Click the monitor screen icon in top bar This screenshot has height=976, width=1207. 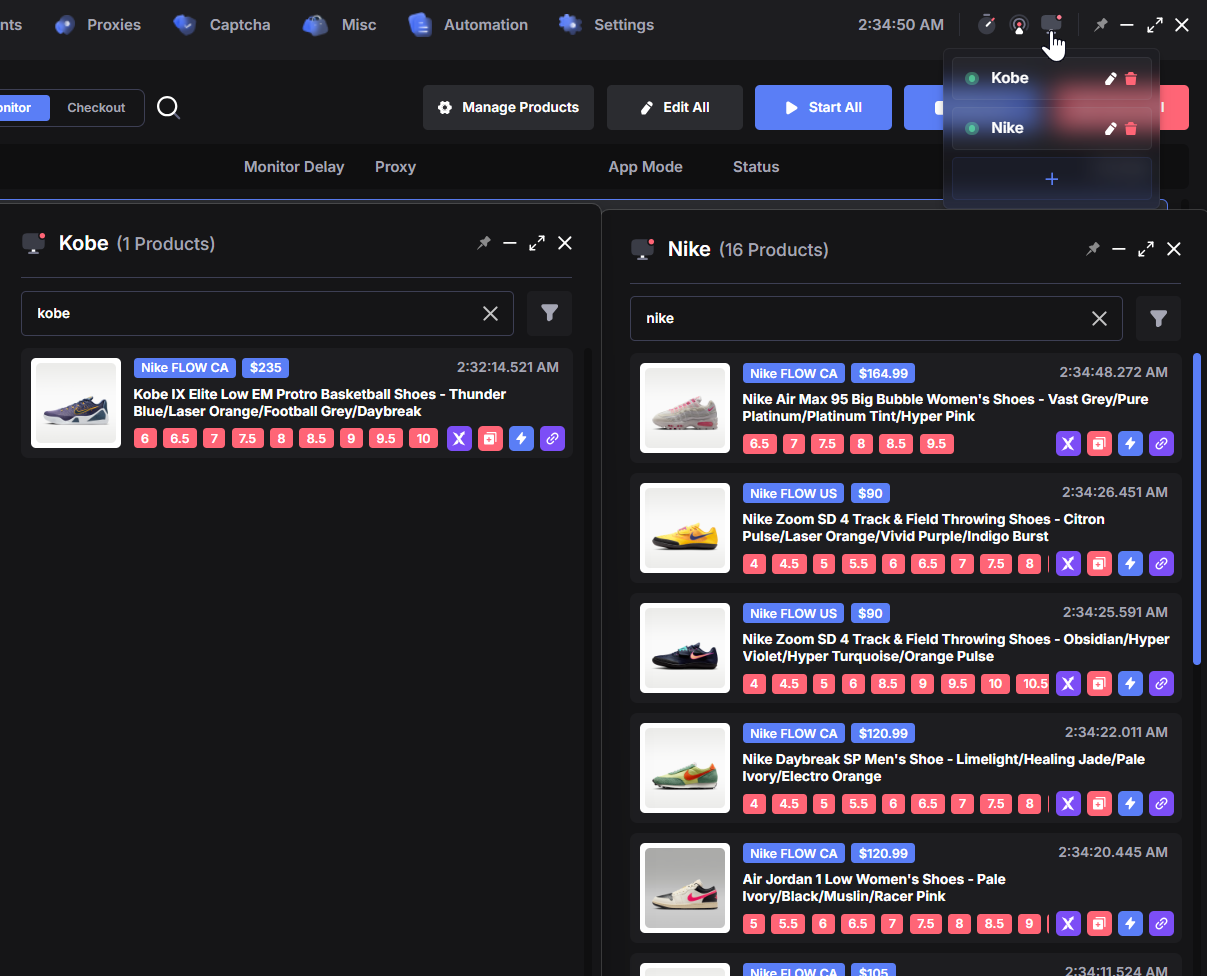[1051, 23]
